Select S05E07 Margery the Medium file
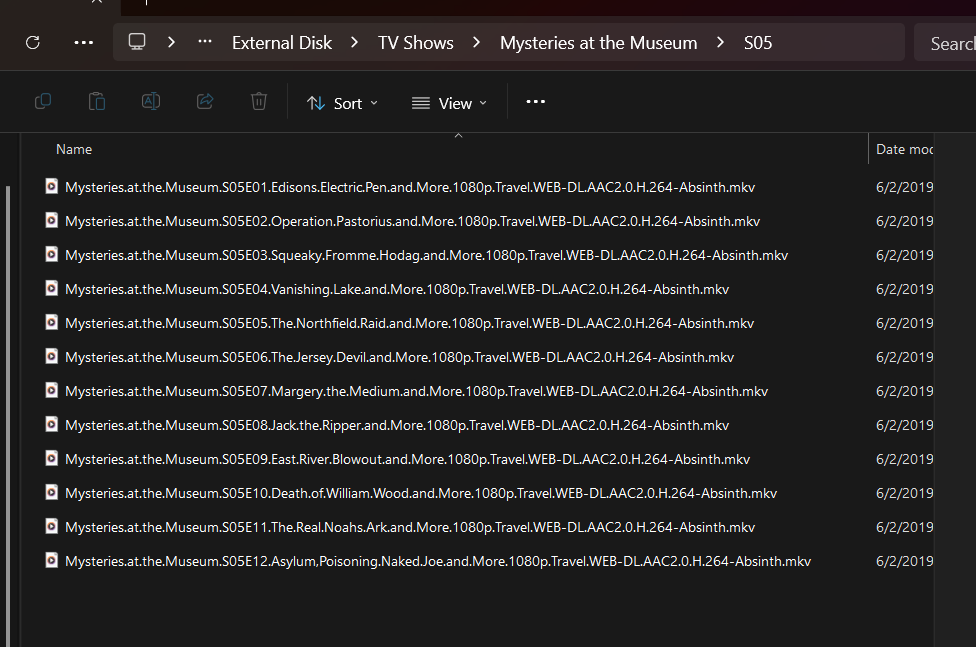The height and width of the screenshot is (647, 976). tap(416, 391)
